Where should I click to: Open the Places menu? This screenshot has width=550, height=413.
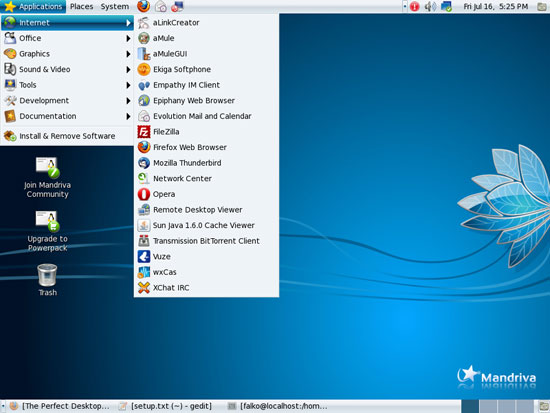point(81,6)
